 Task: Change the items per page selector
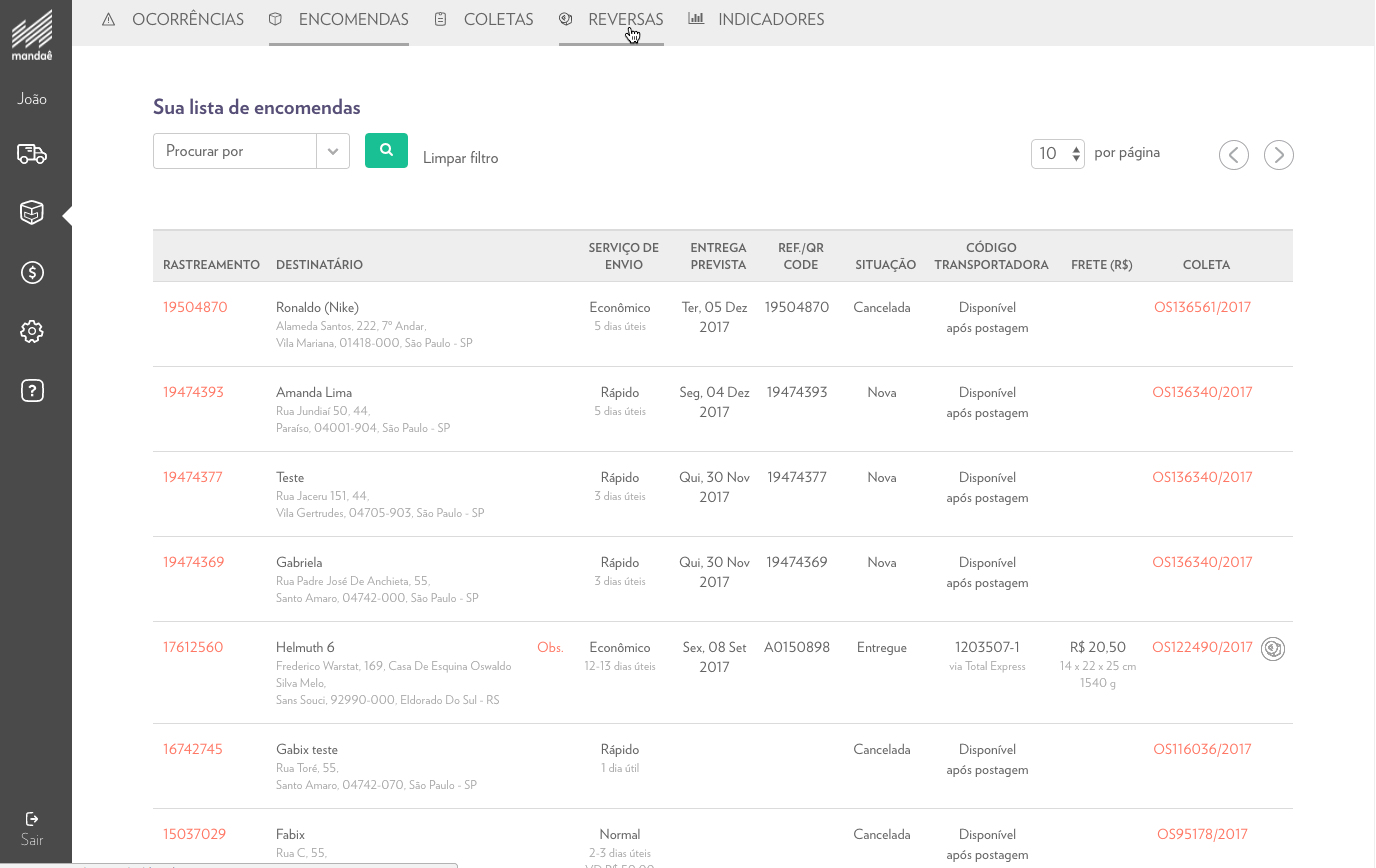click(1057, 154)
